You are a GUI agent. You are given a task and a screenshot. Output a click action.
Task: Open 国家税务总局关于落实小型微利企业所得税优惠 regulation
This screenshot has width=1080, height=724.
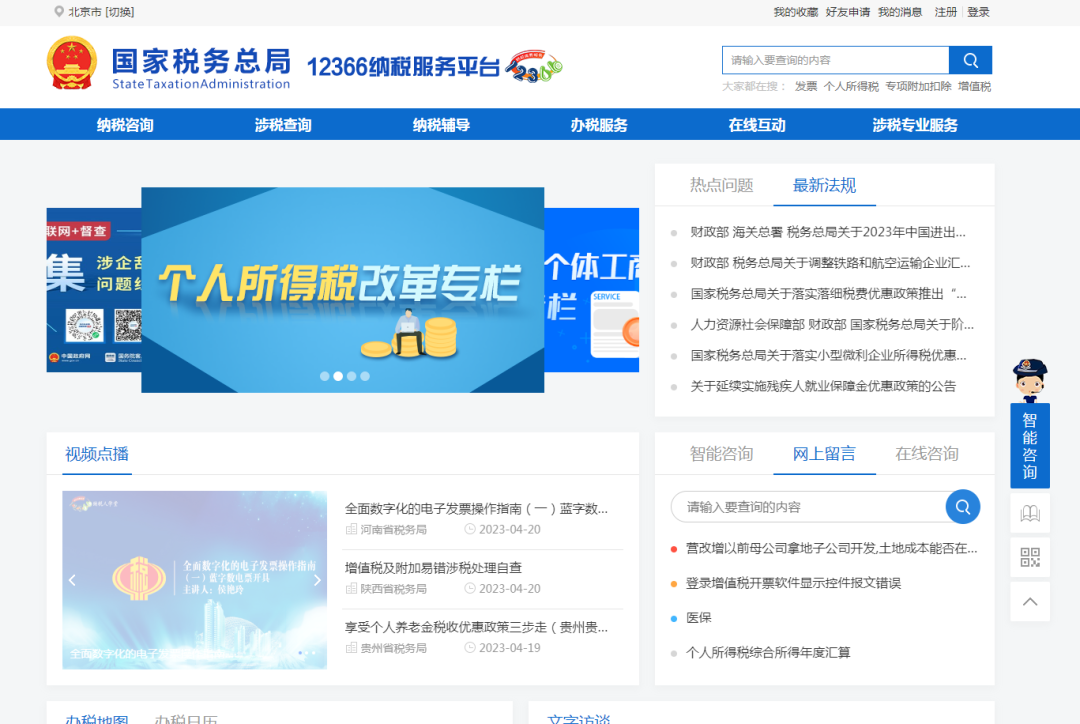point(828,355)
